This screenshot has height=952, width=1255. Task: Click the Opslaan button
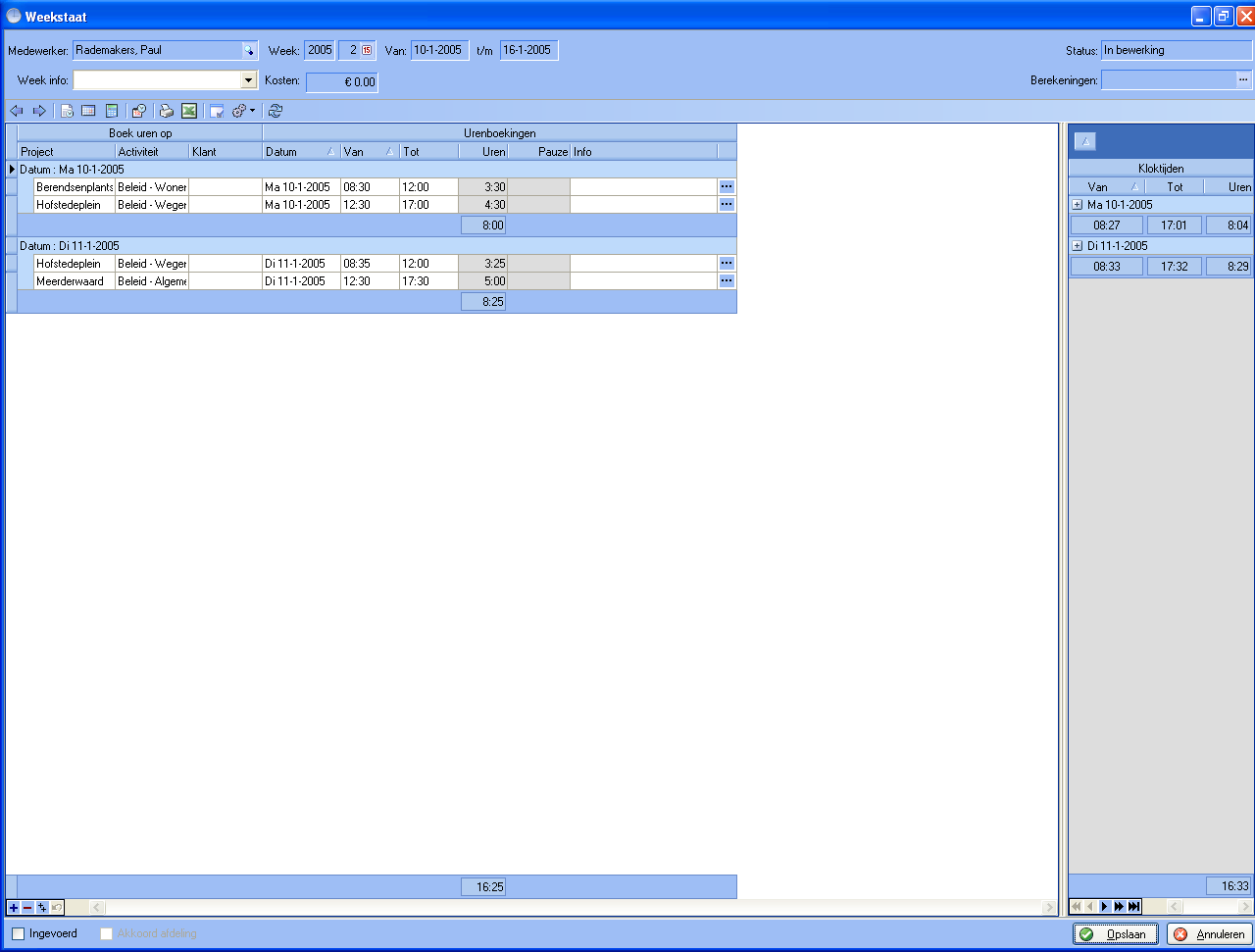click(1116, 934)
